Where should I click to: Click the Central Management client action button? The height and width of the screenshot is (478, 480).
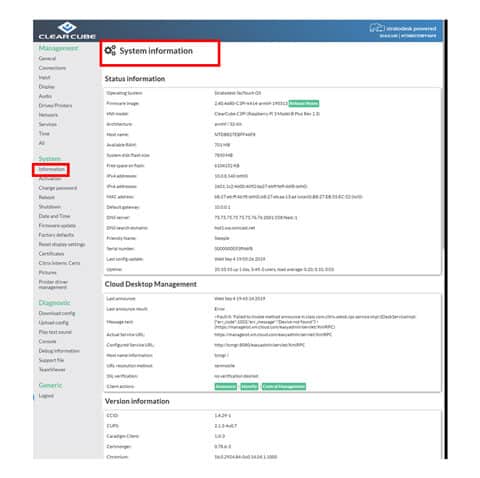[x=284, y=386]
